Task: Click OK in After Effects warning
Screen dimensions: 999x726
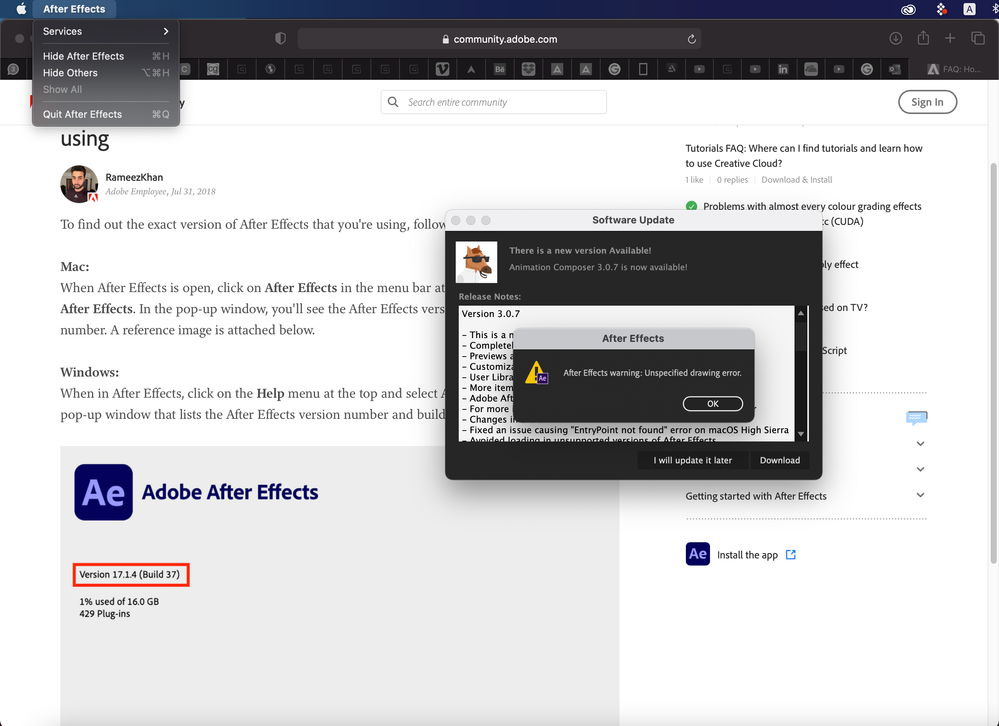Action: tap(712, 404)
